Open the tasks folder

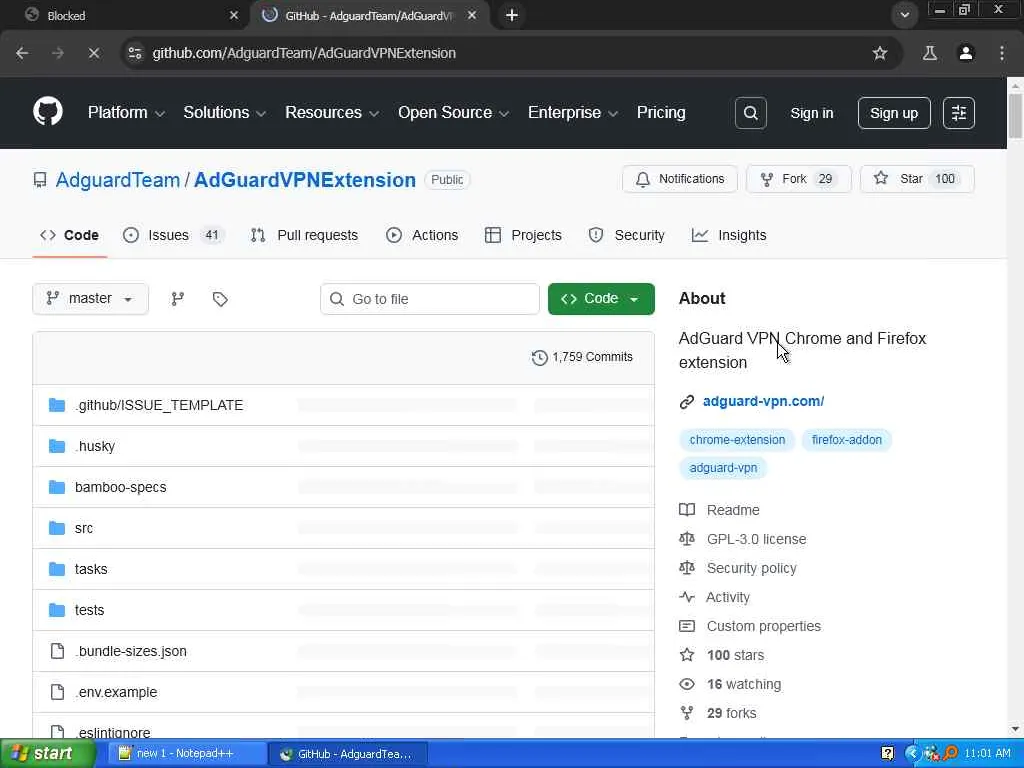coord(91,569)
